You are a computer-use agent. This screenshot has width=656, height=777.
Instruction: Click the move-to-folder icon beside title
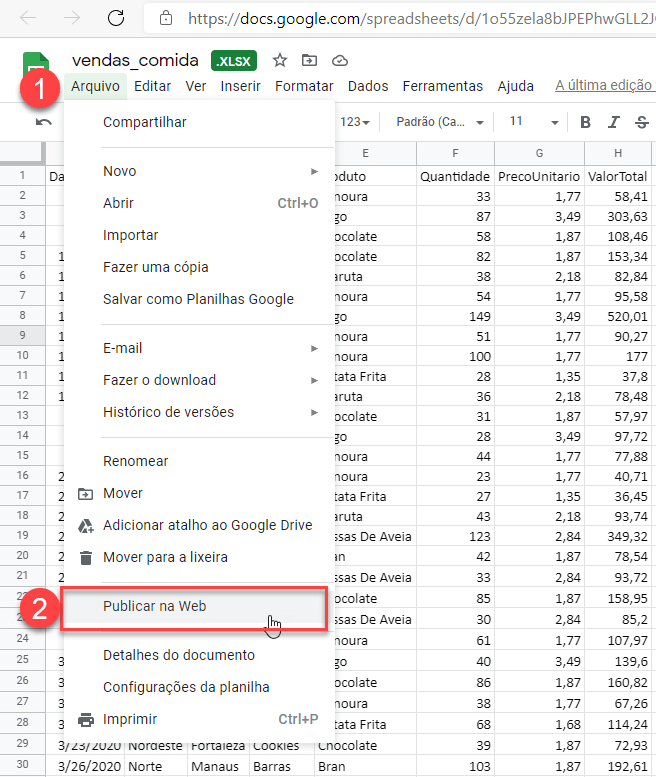click(x=309, y=60)
